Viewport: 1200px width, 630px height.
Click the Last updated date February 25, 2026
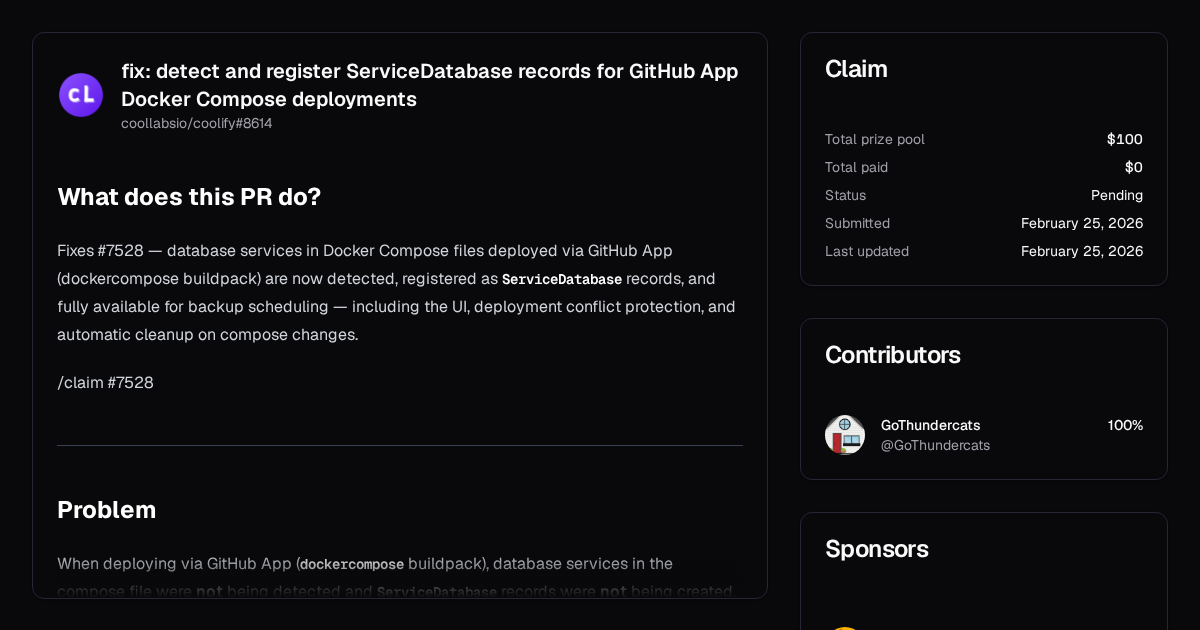pyautogui.click(x=1082, y=251)
